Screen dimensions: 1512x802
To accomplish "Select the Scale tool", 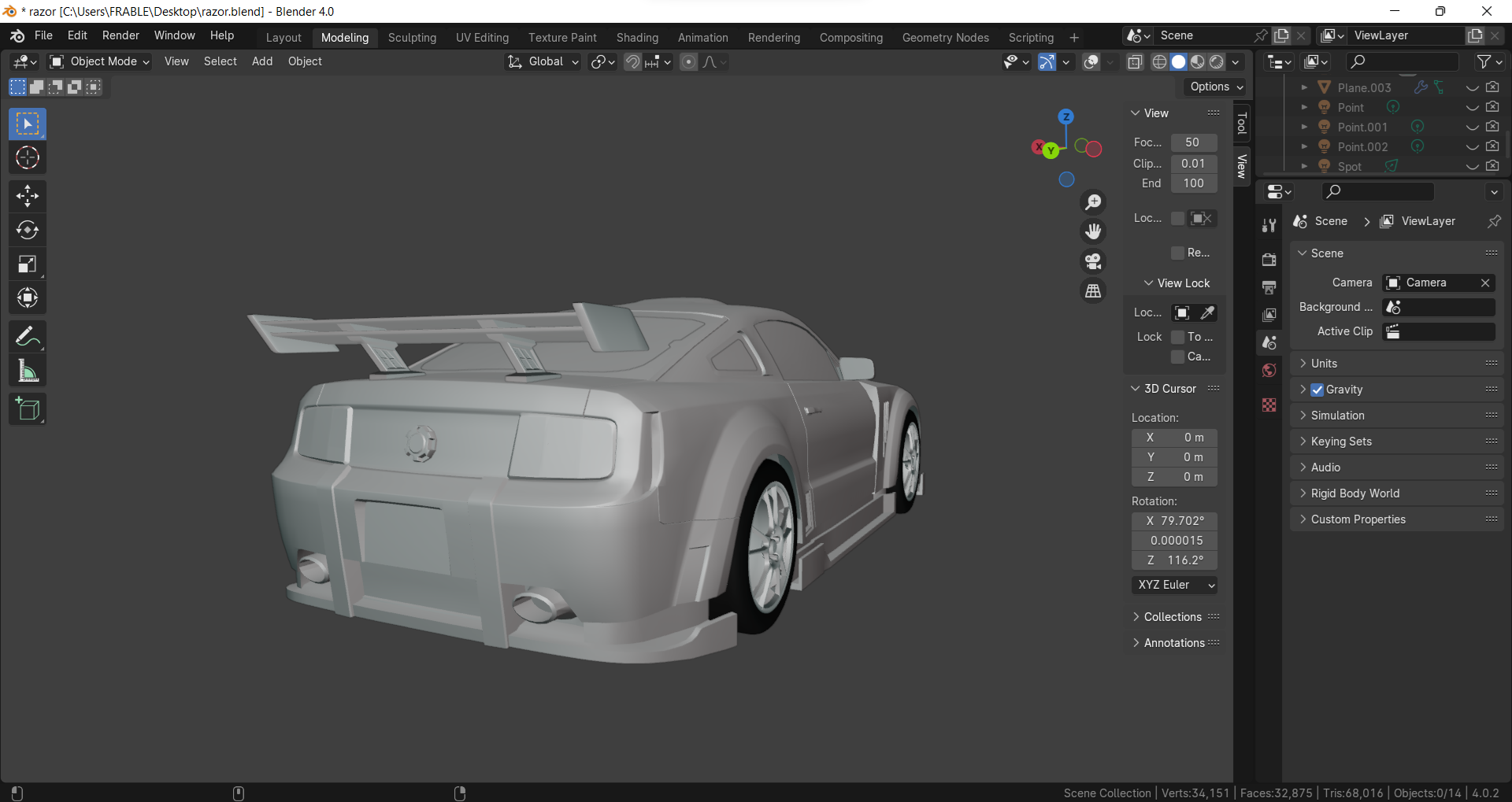I will [x=28, y=264].
